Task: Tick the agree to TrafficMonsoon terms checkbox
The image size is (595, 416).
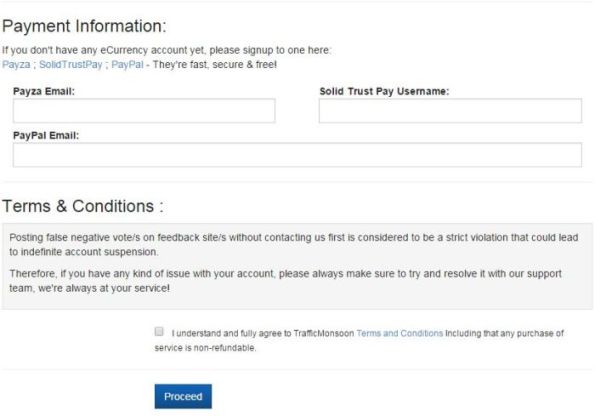Action: [159, 331]
